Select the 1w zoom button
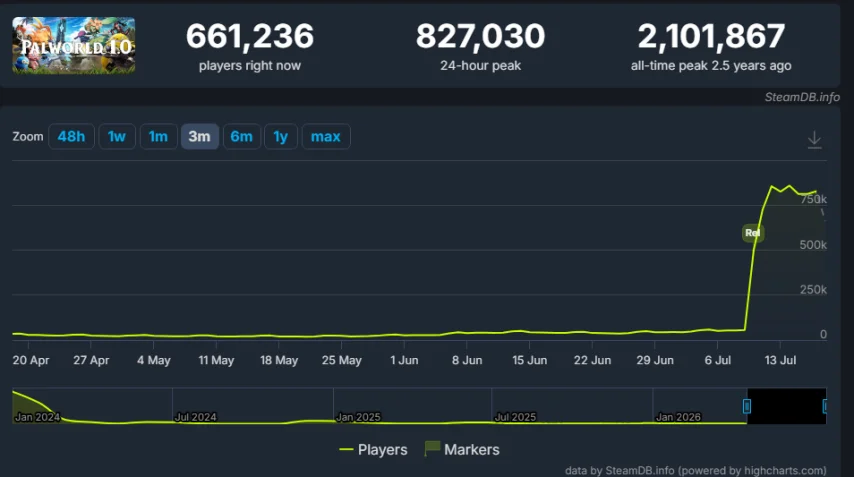Screen dimensions: 854x477 117,136
